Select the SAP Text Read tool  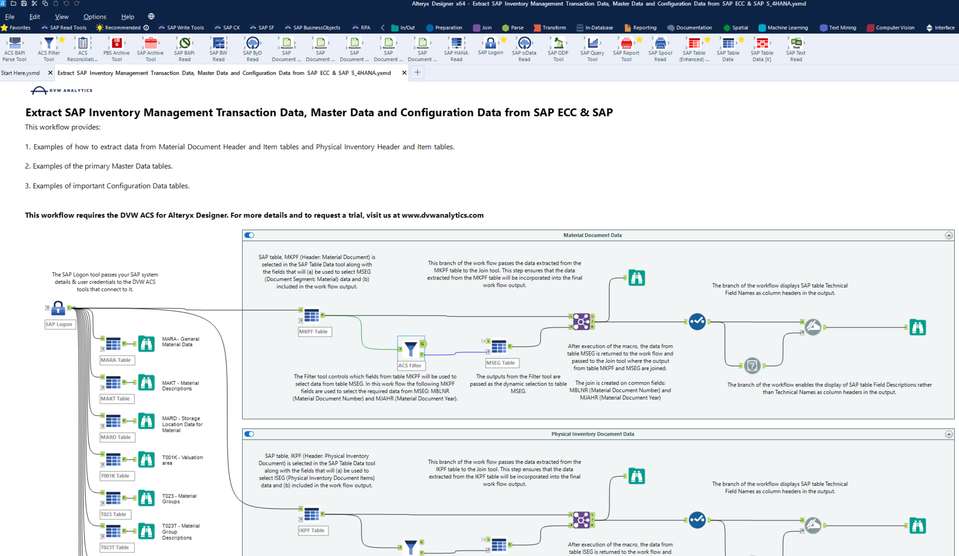(x=796, y=43)
